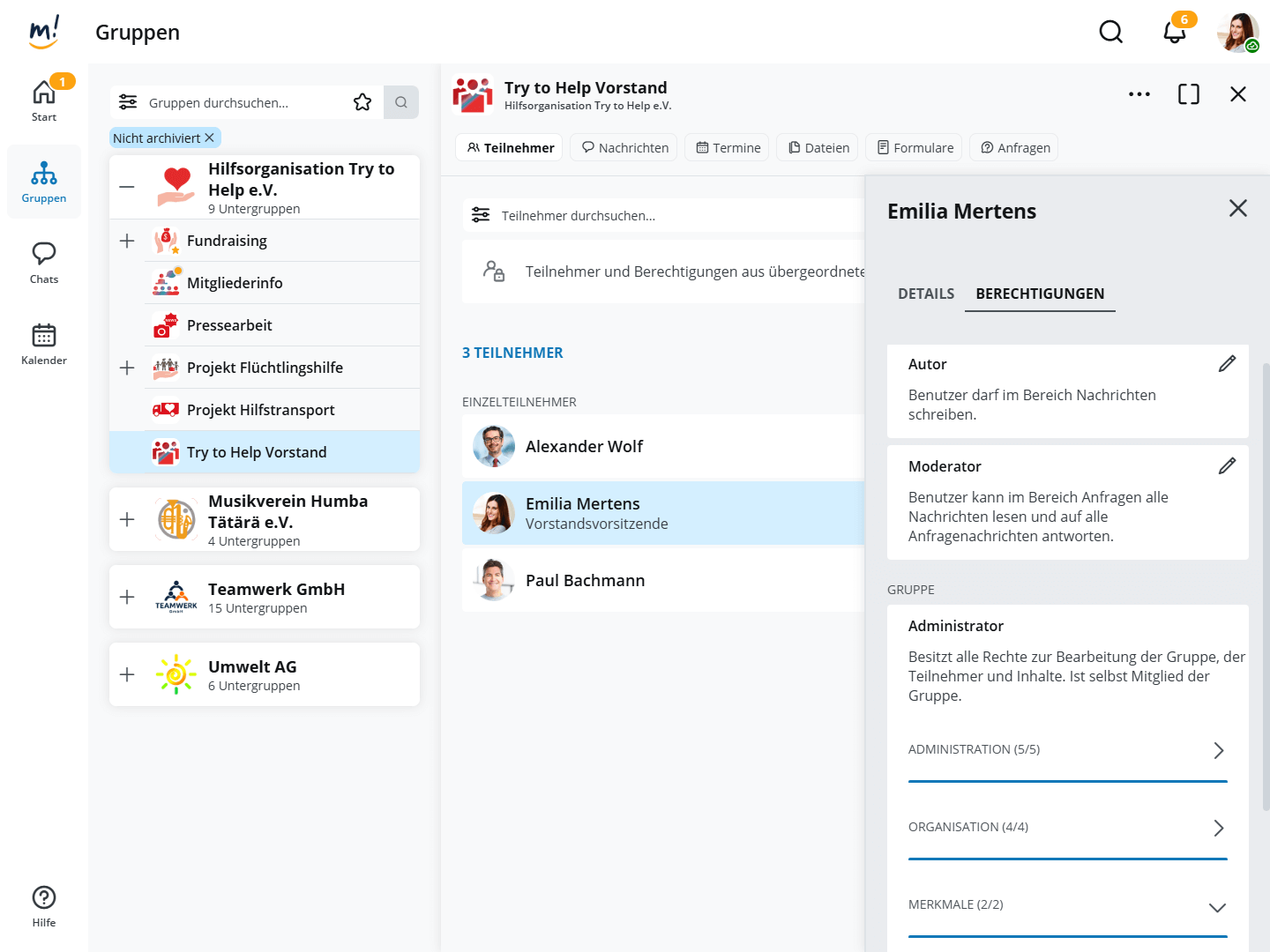
Task: Click the favorites star icon in group search
Action: 362,102
